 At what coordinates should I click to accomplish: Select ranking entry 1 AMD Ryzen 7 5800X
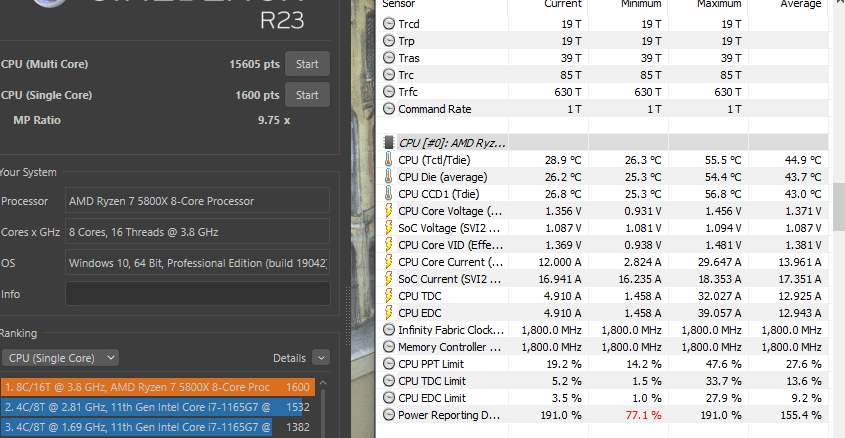158,387
